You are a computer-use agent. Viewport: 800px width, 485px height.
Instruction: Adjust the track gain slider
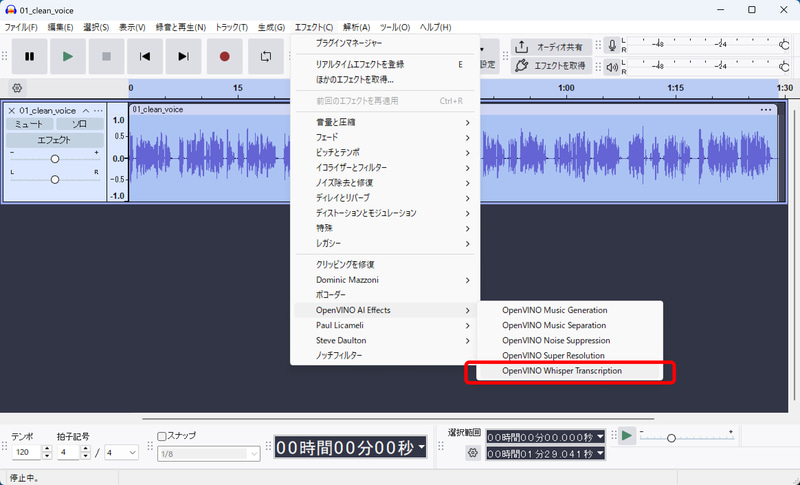coord(55,159)
